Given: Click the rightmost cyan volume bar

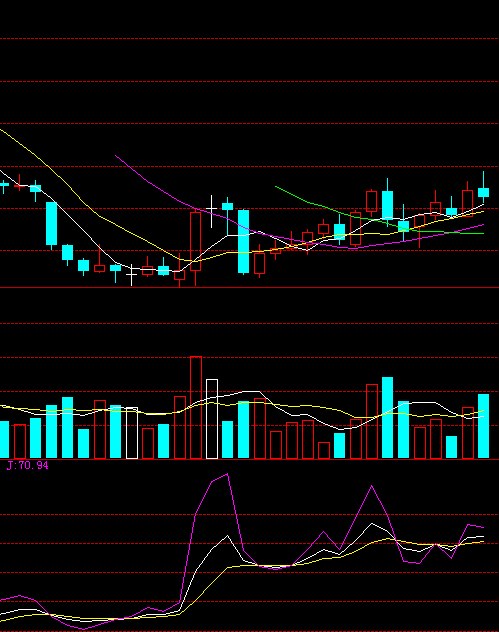Looking at the screenshot, I should 483,426.
